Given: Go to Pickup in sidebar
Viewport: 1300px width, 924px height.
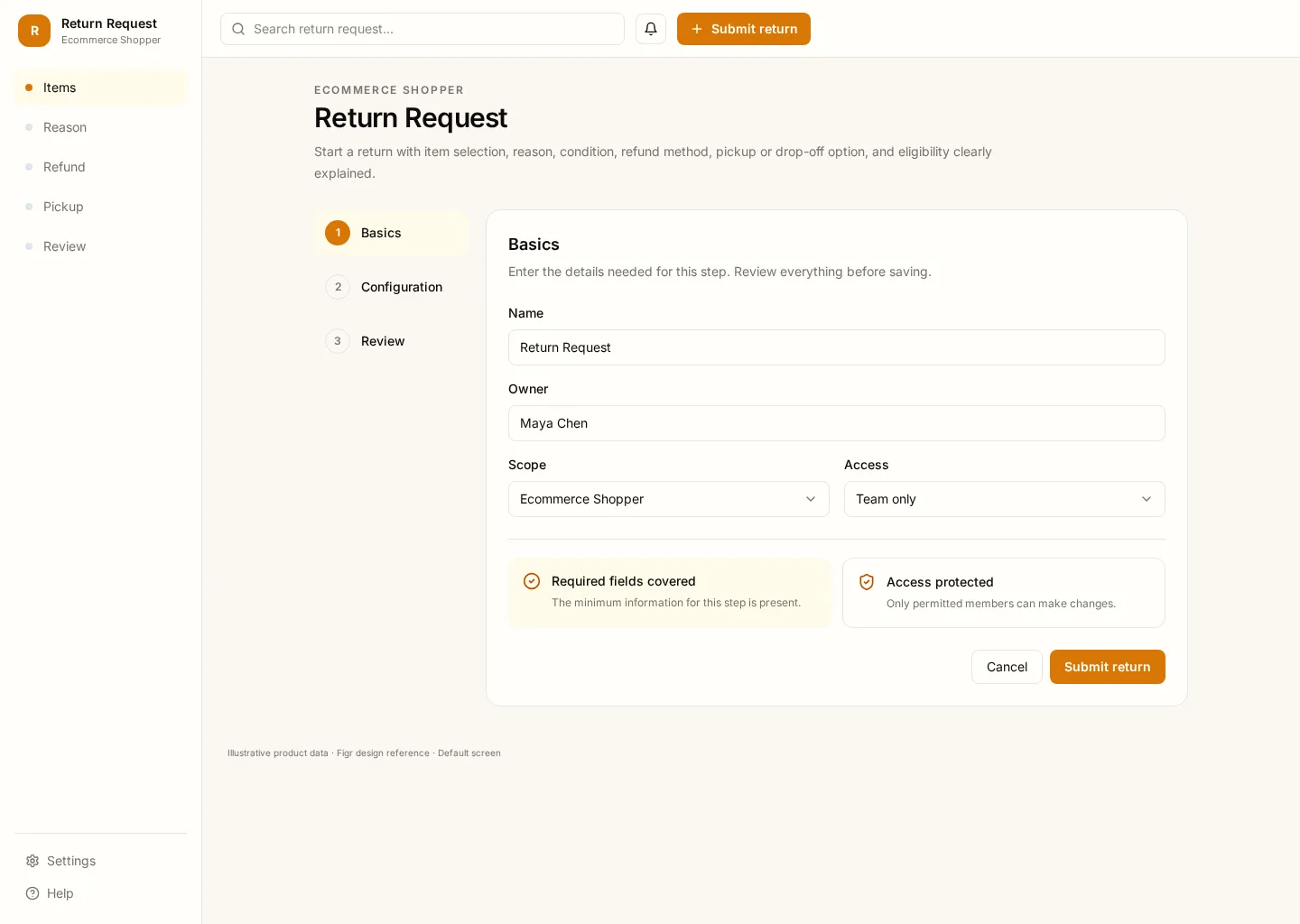Looking at the screenshot, I should click(x=101, y=207).
